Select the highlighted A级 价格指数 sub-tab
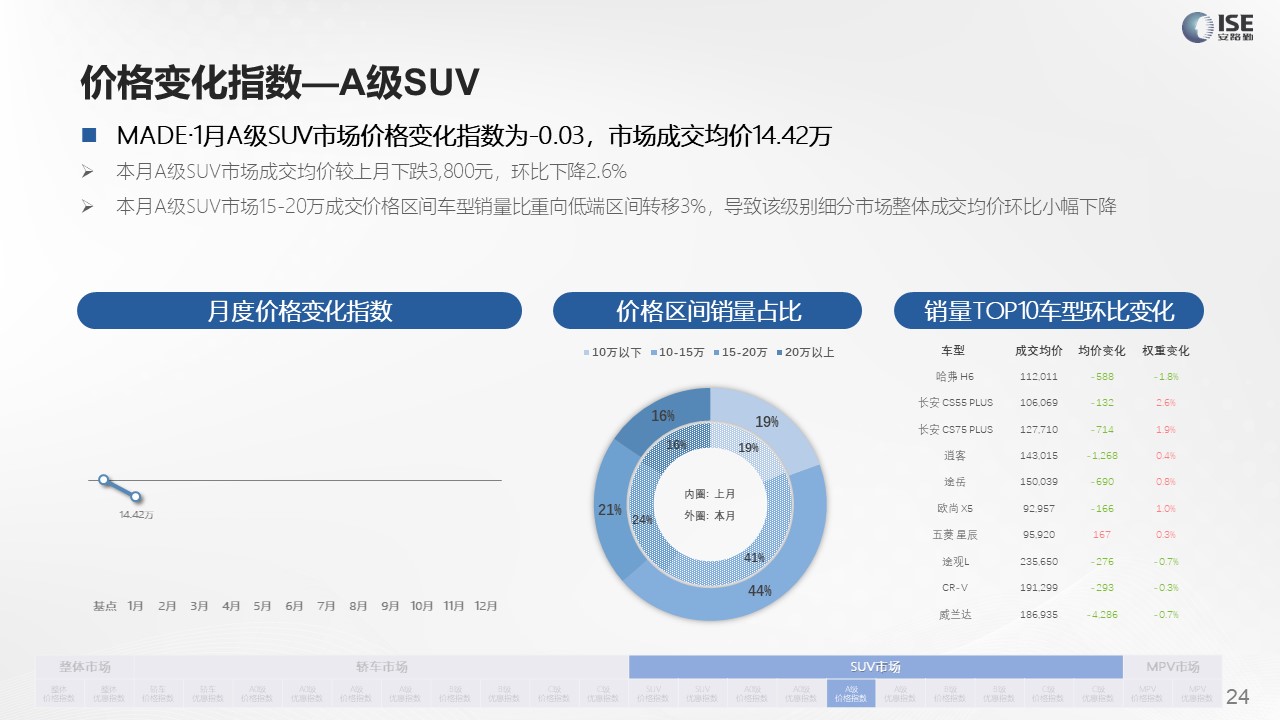Viewport: 1280px width, 720px height. 850,693
